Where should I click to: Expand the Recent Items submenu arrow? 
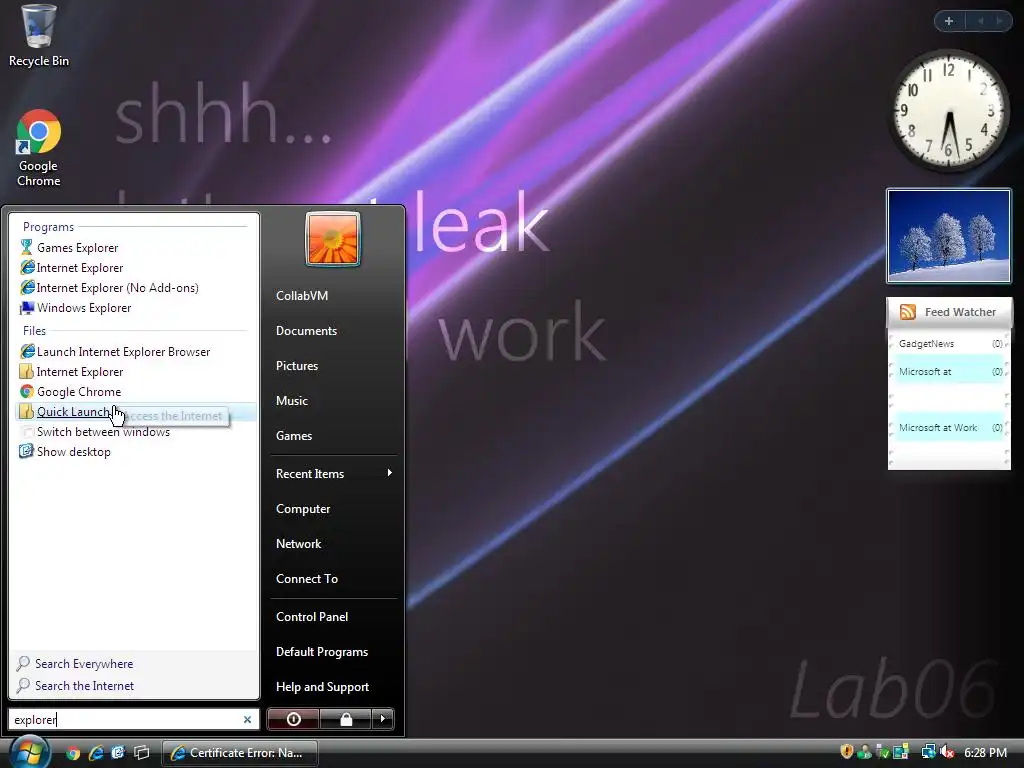(x=389, y=473)
